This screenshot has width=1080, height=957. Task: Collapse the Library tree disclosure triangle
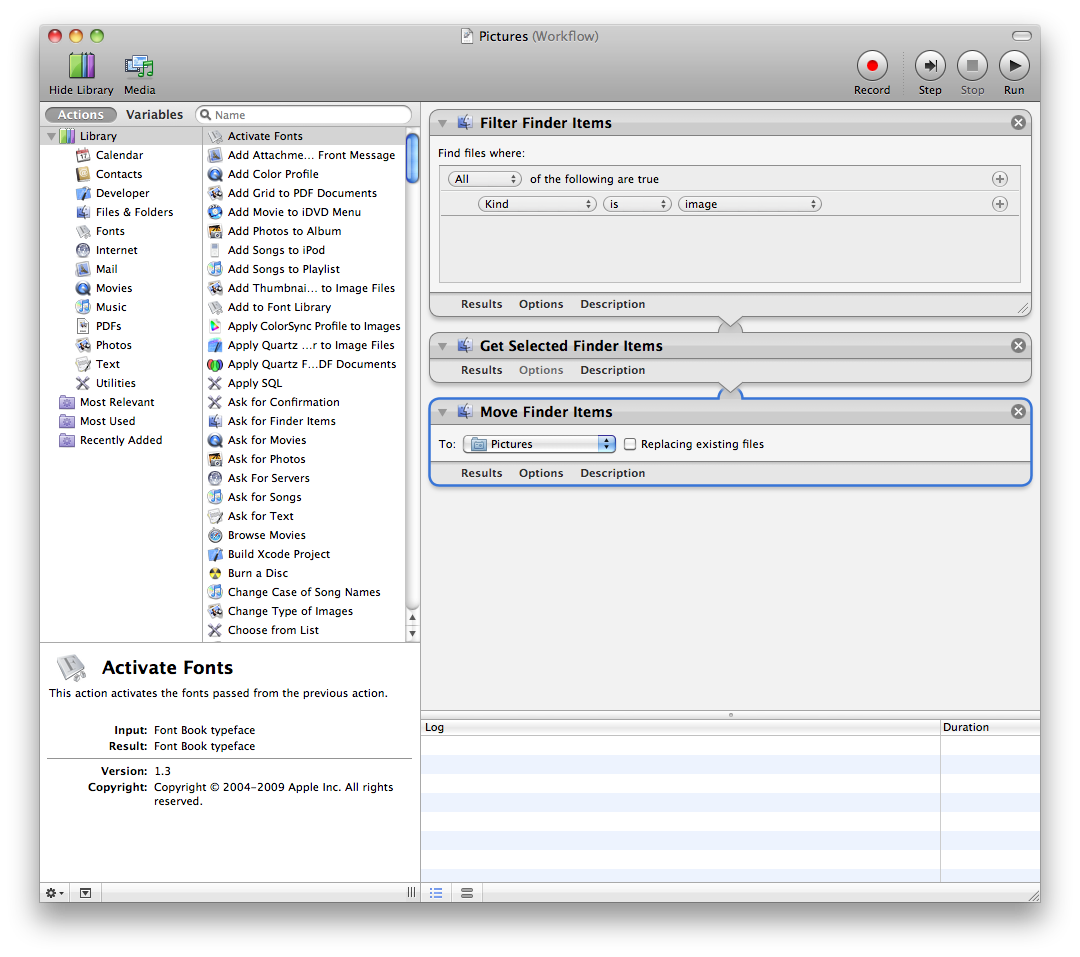[x=51, y=136]
